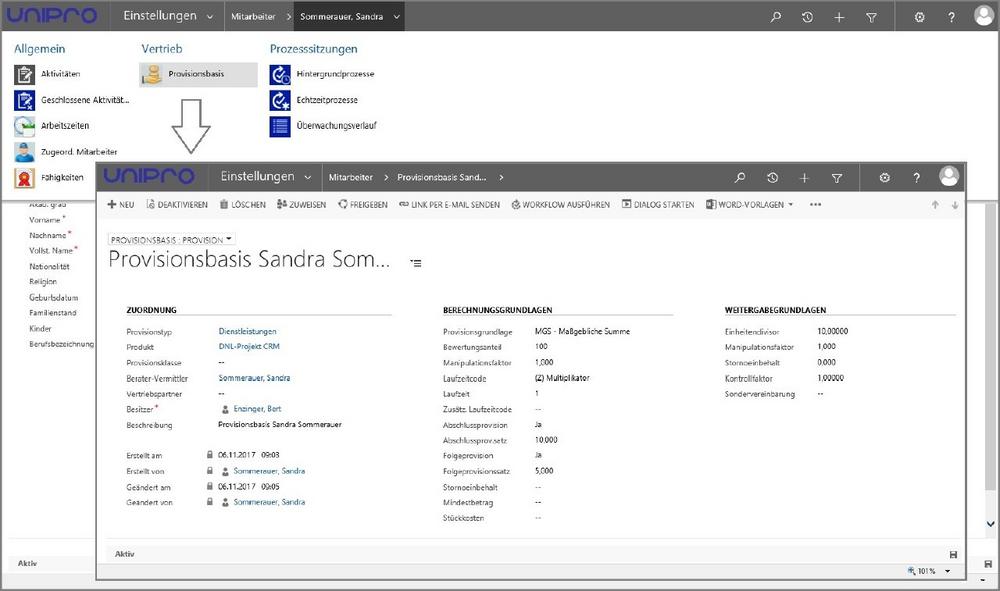1000x591 pixels.
Task: Go to previous record up arrow
Action: click(x=935, y=205)
